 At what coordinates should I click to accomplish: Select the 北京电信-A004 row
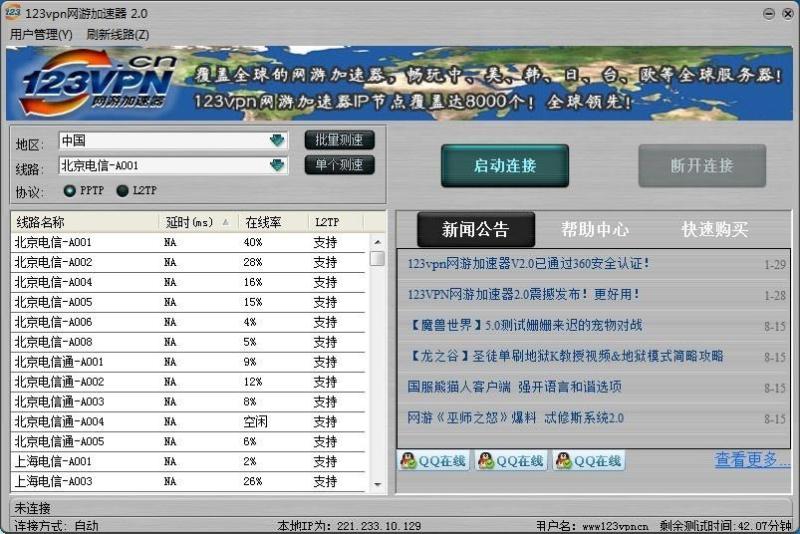tap(188, 282)
